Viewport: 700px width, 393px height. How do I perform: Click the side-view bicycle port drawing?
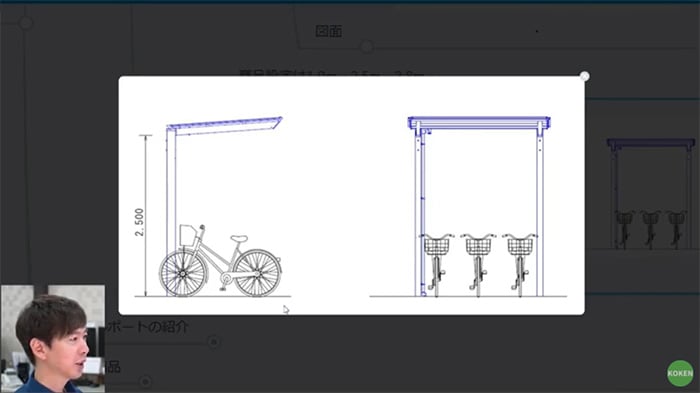click(x=213, y=207)
